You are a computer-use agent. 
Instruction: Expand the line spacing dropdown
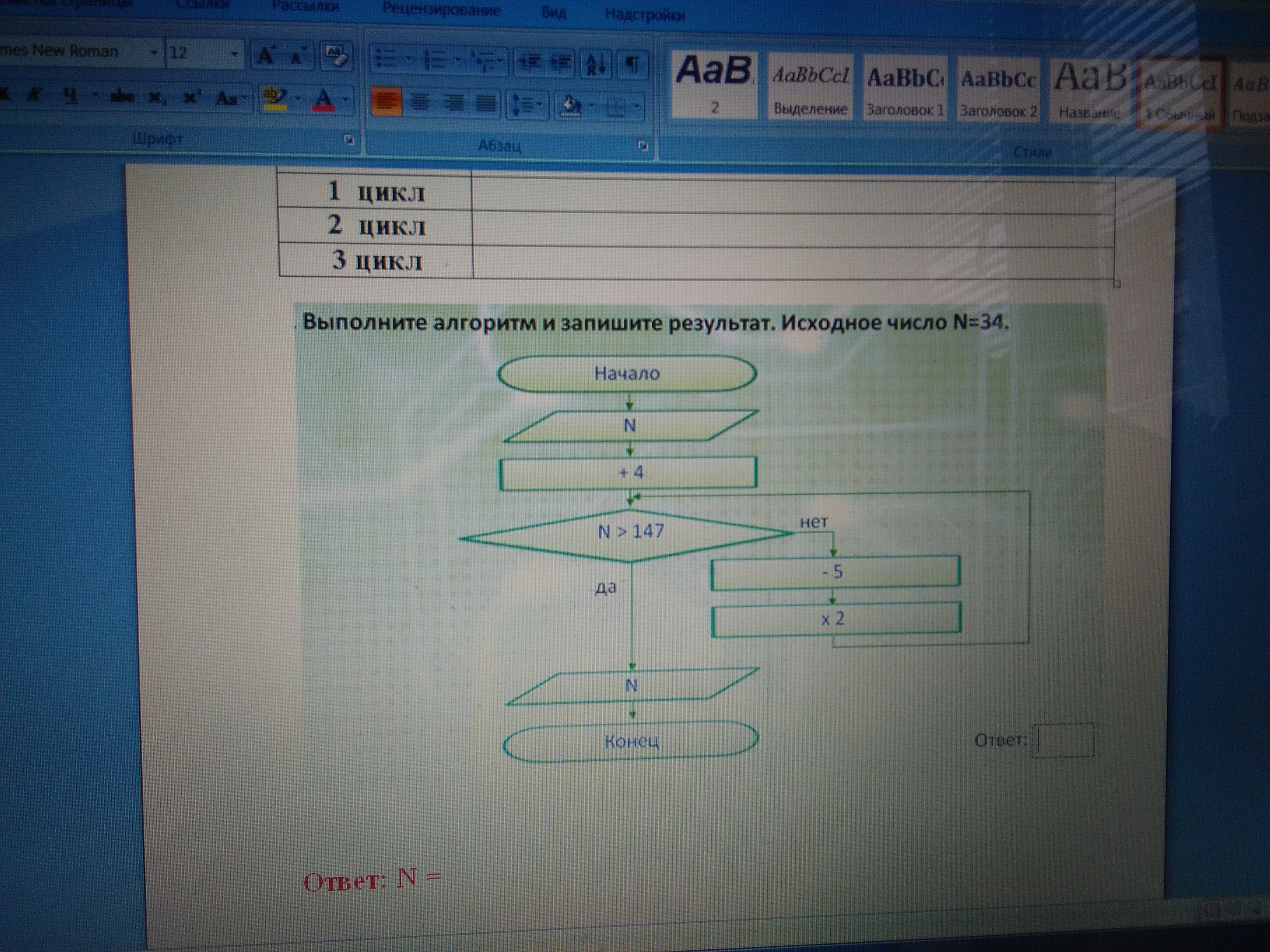click(540, 105)
